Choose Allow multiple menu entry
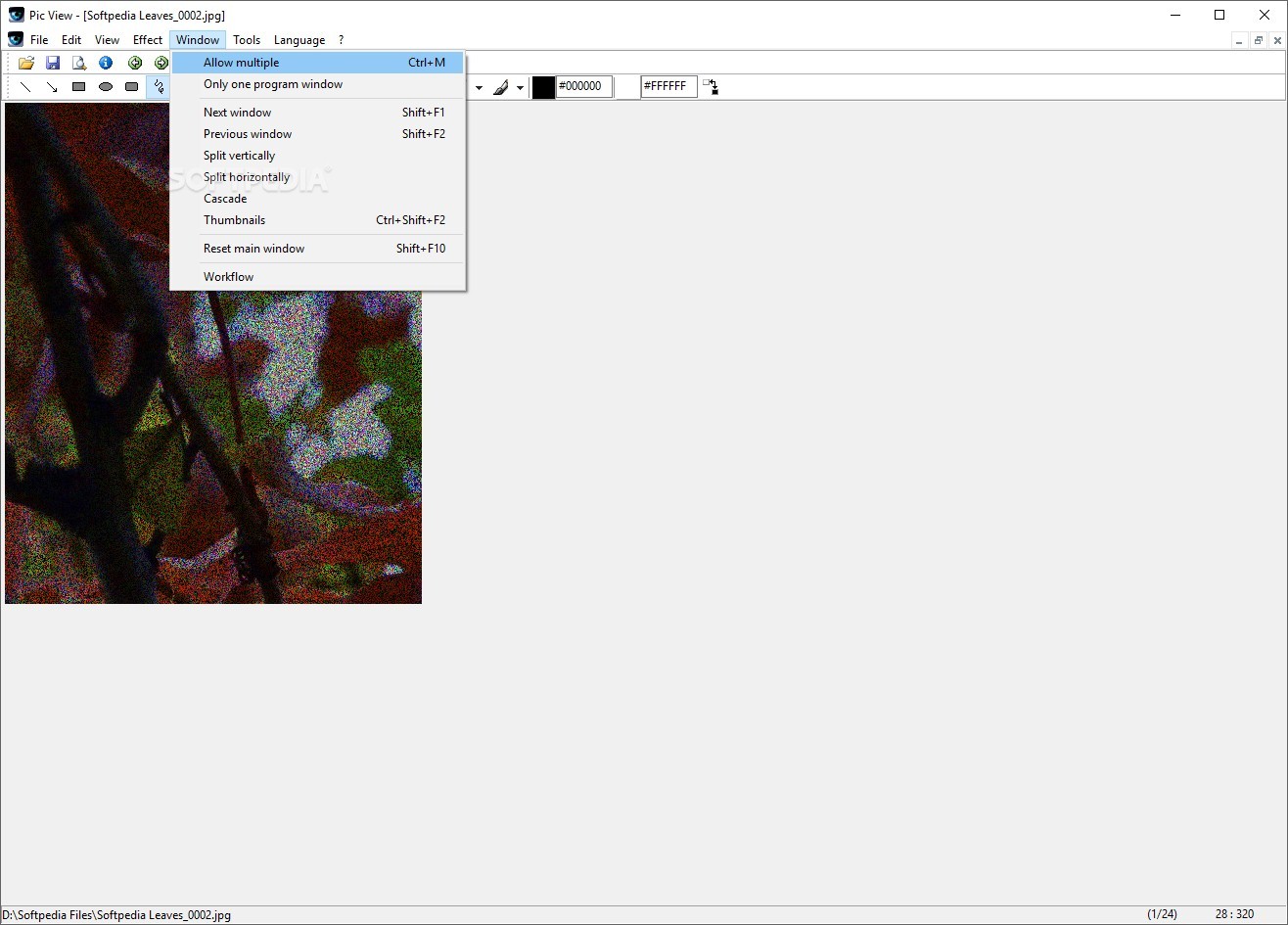This screenshot has width=1288, height=925. [x=317, y=63]
